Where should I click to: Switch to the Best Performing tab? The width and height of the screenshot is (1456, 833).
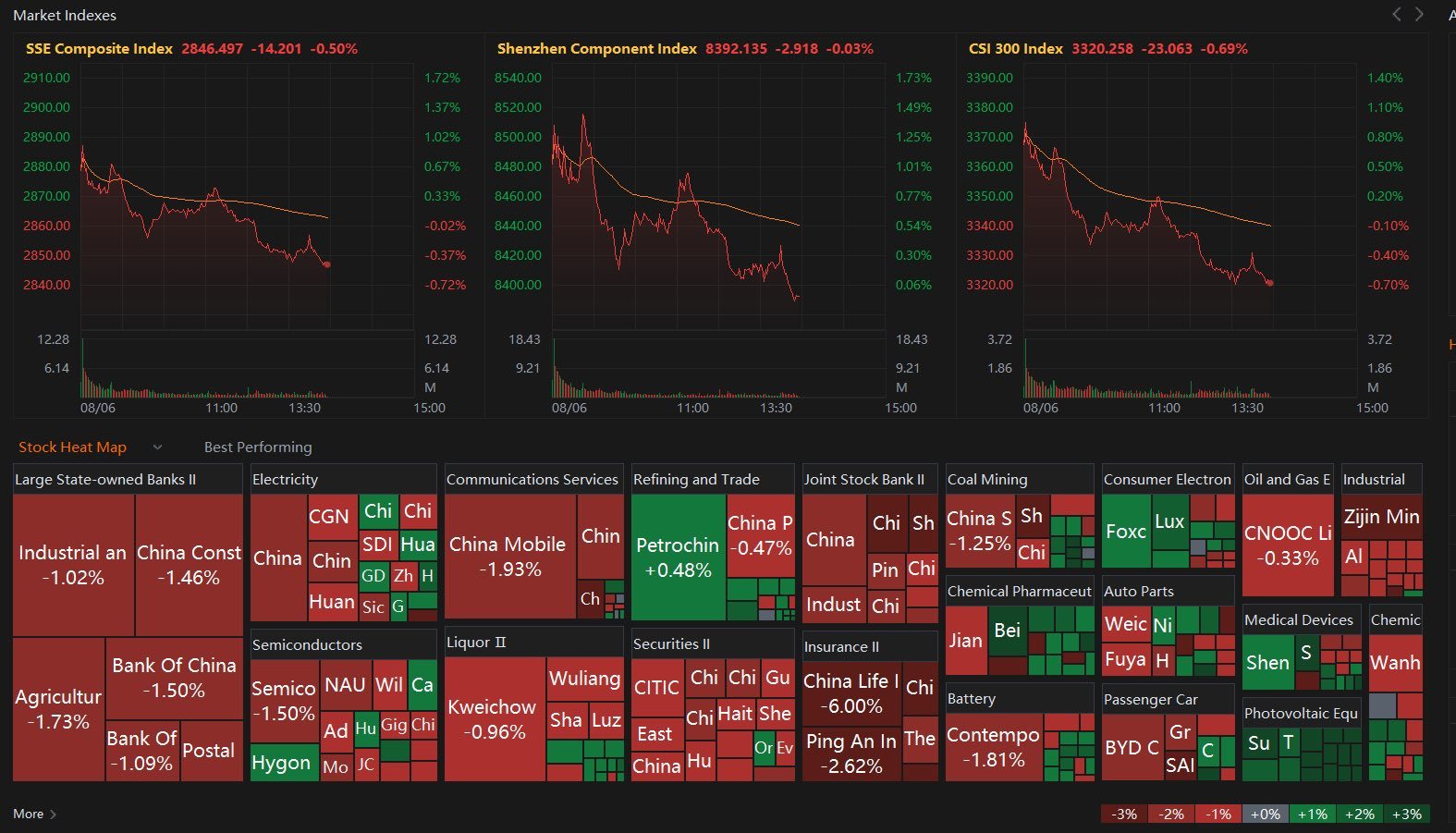click(x=258, y=447)
